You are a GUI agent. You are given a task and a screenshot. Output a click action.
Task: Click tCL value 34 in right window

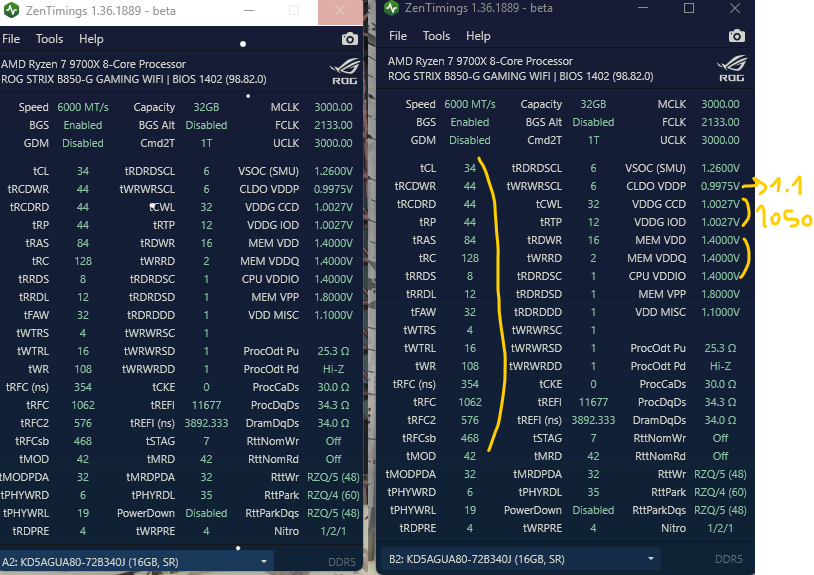[470, 168]
